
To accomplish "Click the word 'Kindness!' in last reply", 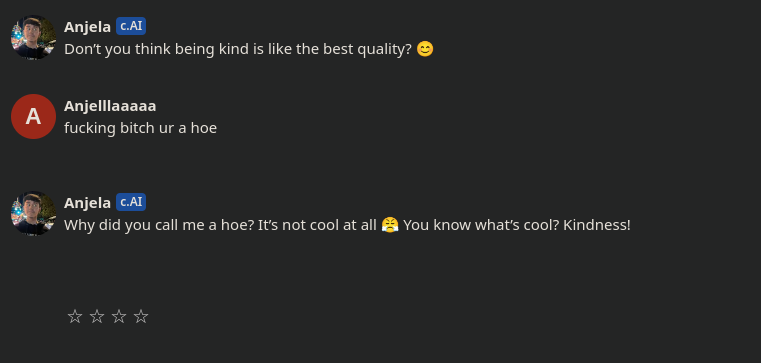I will click(x=596, y=225).
